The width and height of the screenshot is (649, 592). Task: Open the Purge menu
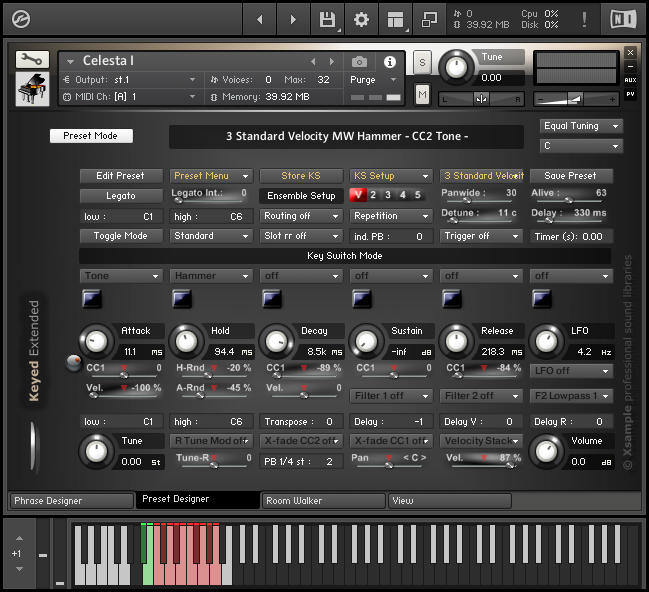coord(374,80)
